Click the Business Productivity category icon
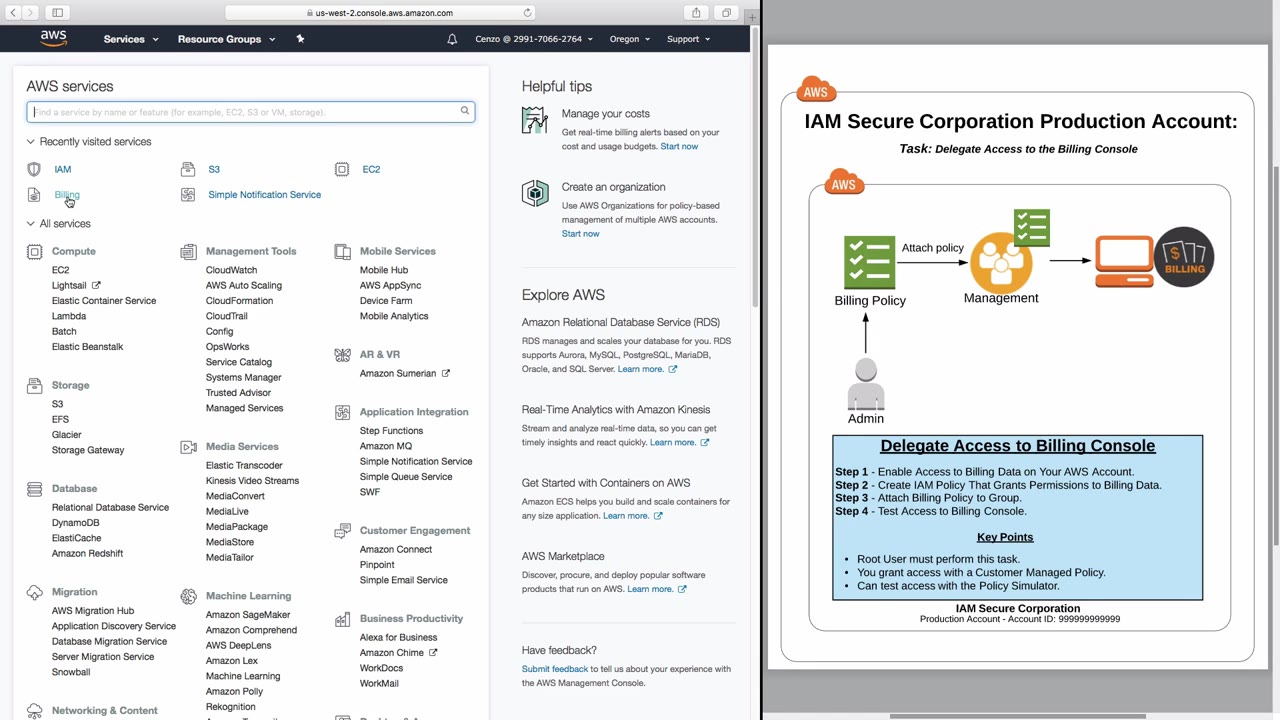Viewport: 1280px width, 720px height. 342,619
